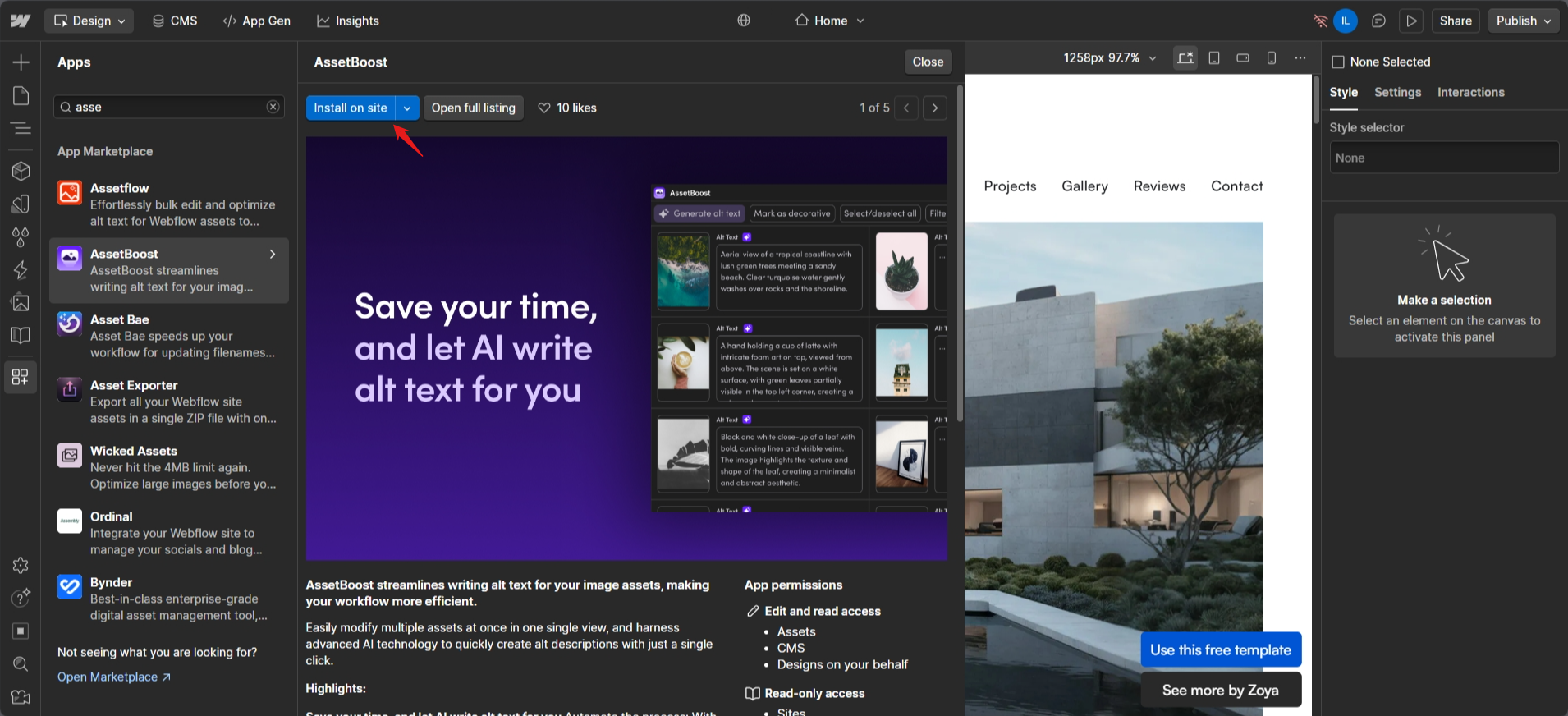Open the Publish dropdown

(x=1524, y=21)
